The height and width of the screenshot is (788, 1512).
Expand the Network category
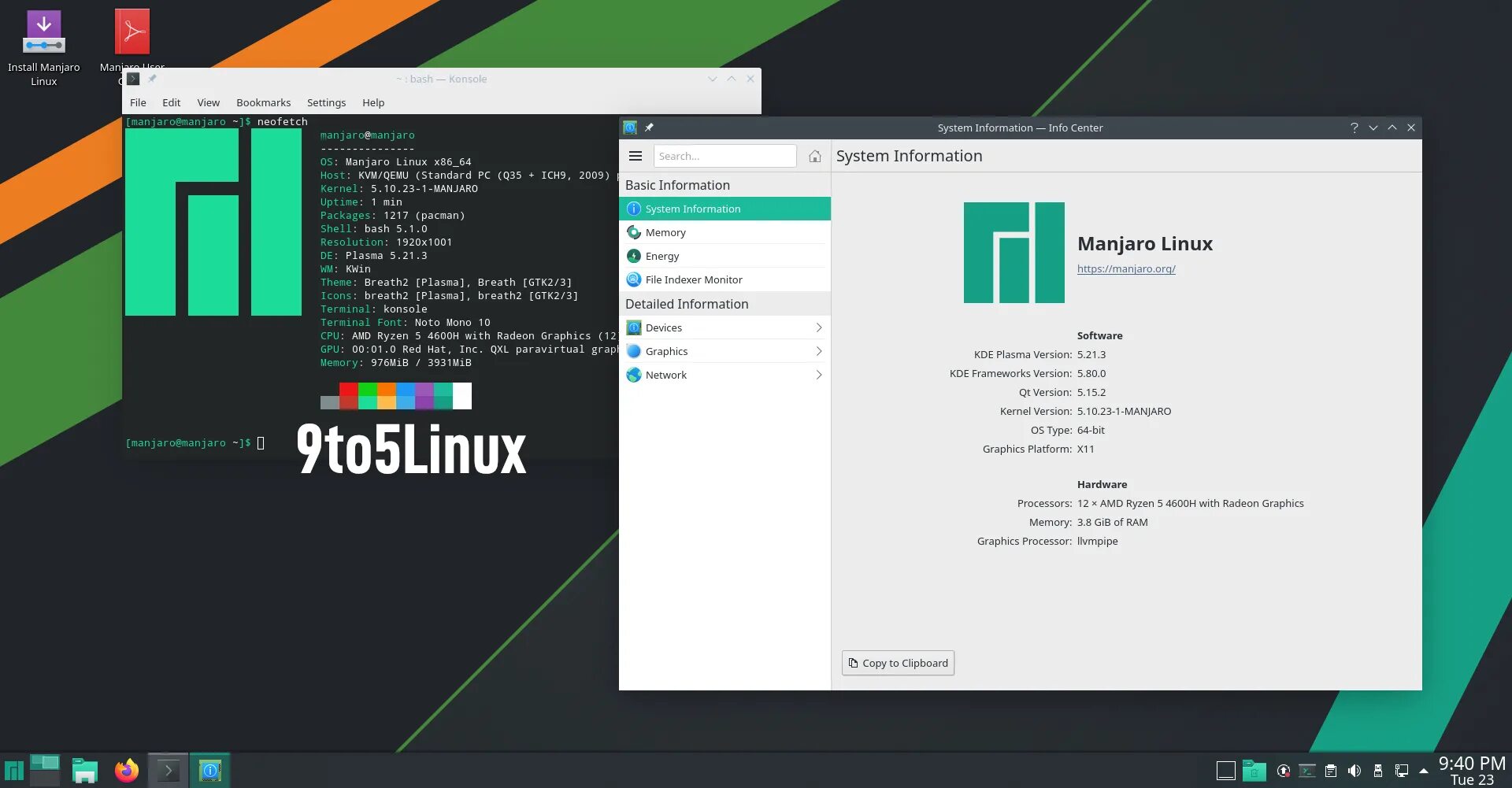[725, 375]
